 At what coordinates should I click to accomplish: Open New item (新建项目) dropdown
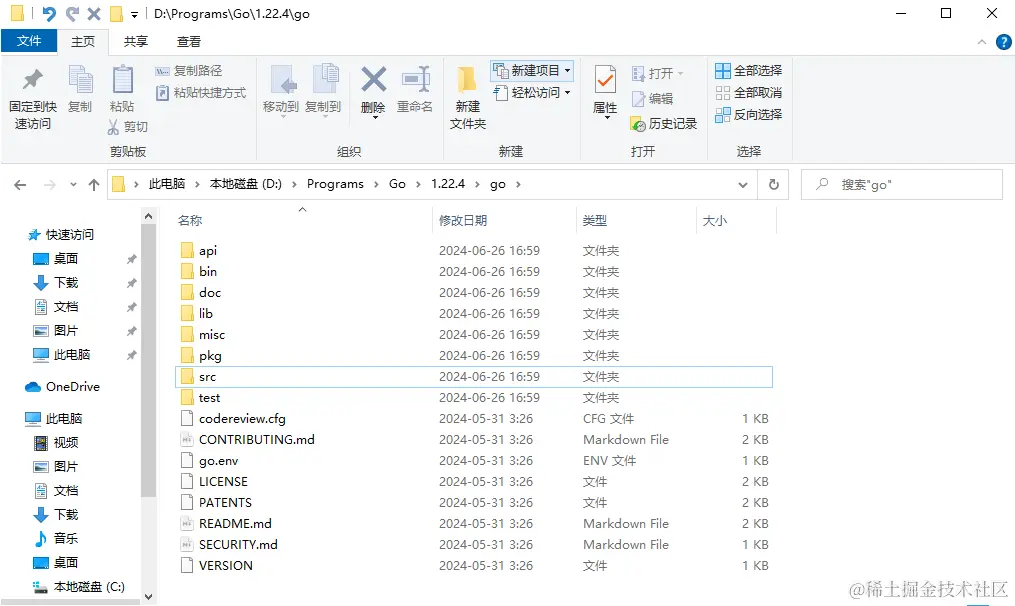click(532, 70)
